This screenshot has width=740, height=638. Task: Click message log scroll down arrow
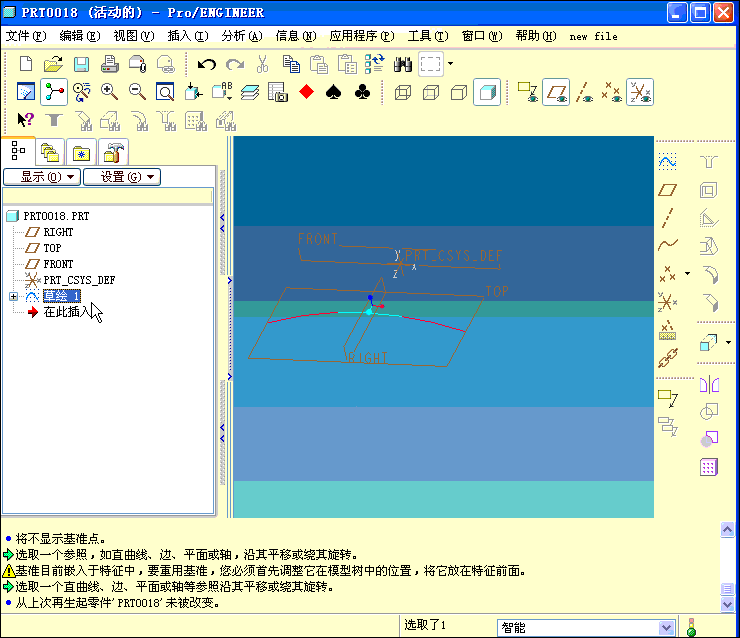[727, 604]
